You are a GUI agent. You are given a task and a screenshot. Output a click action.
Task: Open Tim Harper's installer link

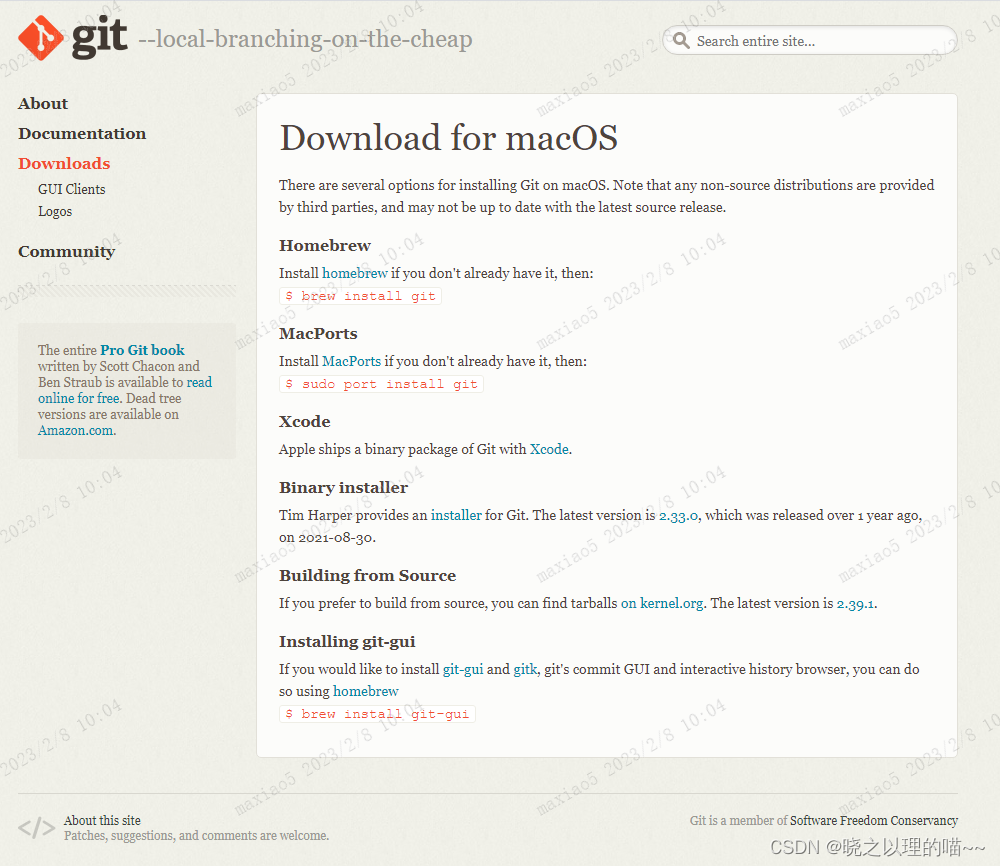tap(456, 515)
